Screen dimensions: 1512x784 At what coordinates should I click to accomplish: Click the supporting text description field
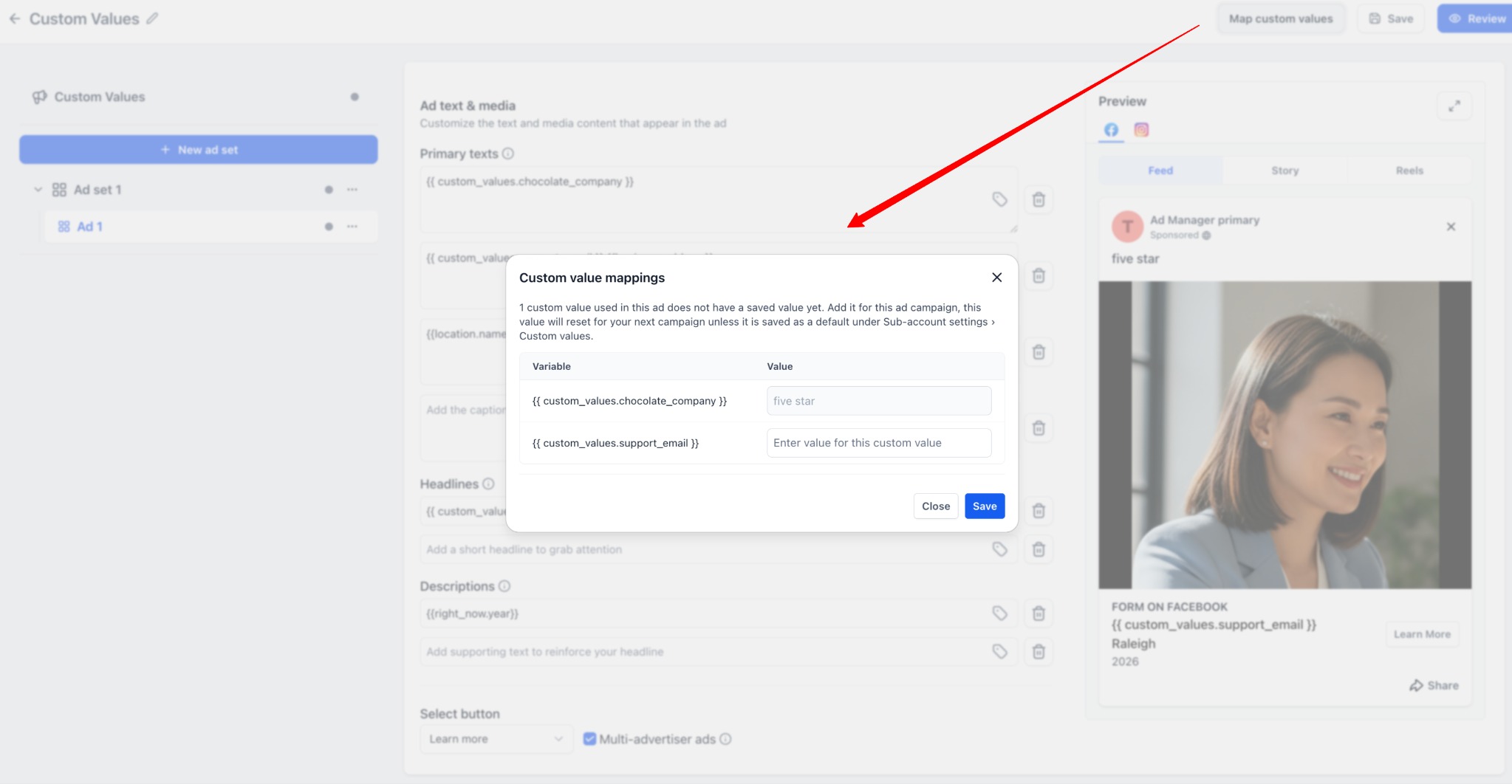(x=719, y=652)
